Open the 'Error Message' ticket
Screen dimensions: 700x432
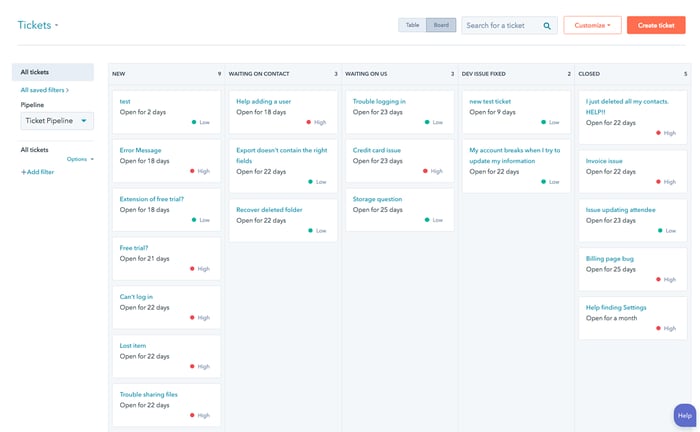[x=140, y=150]
